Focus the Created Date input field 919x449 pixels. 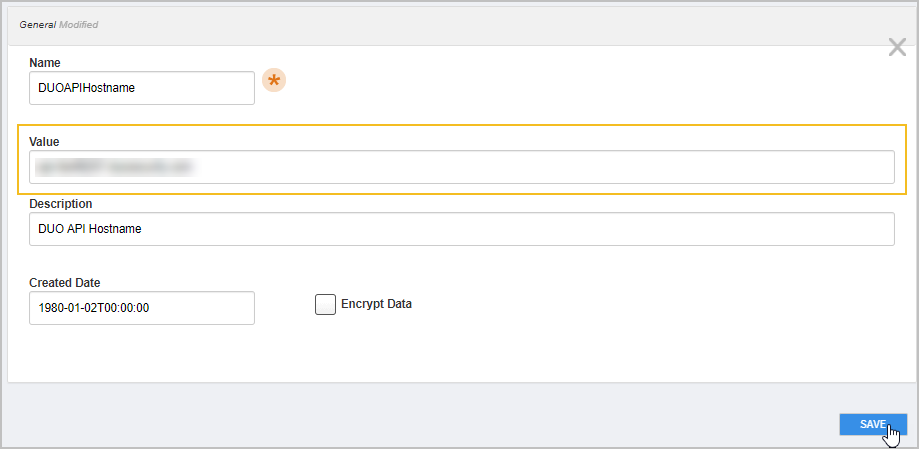142,308
